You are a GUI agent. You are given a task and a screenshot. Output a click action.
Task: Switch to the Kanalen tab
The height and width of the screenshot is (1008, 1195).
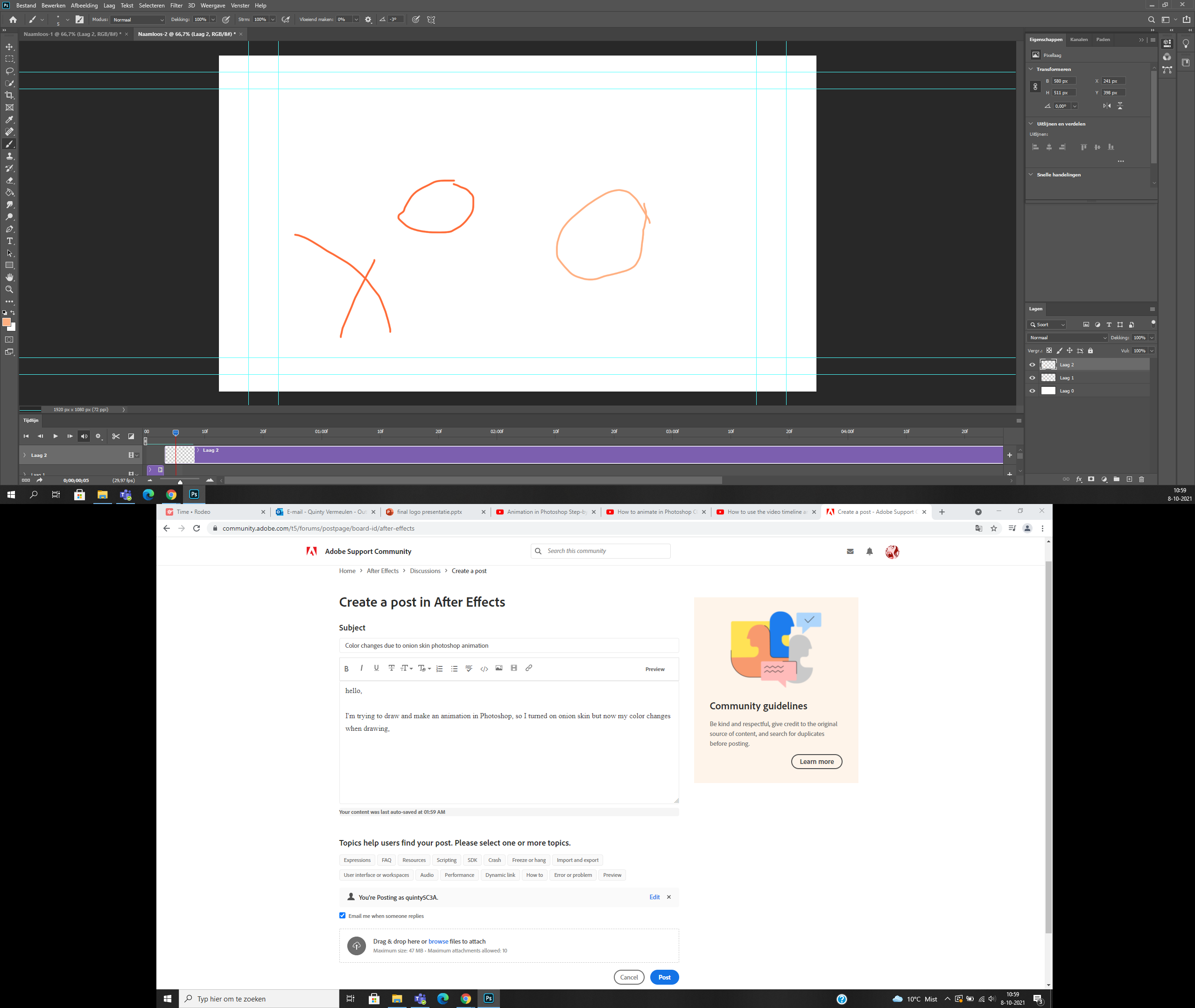tap(1079, 39)
